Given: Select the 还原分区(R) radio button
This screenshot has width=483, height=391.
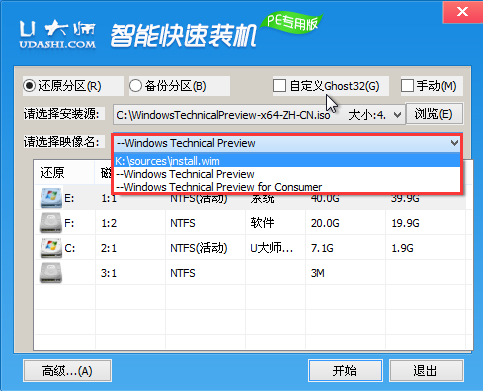Looking at the screenshot, I should tap(30, 86).
